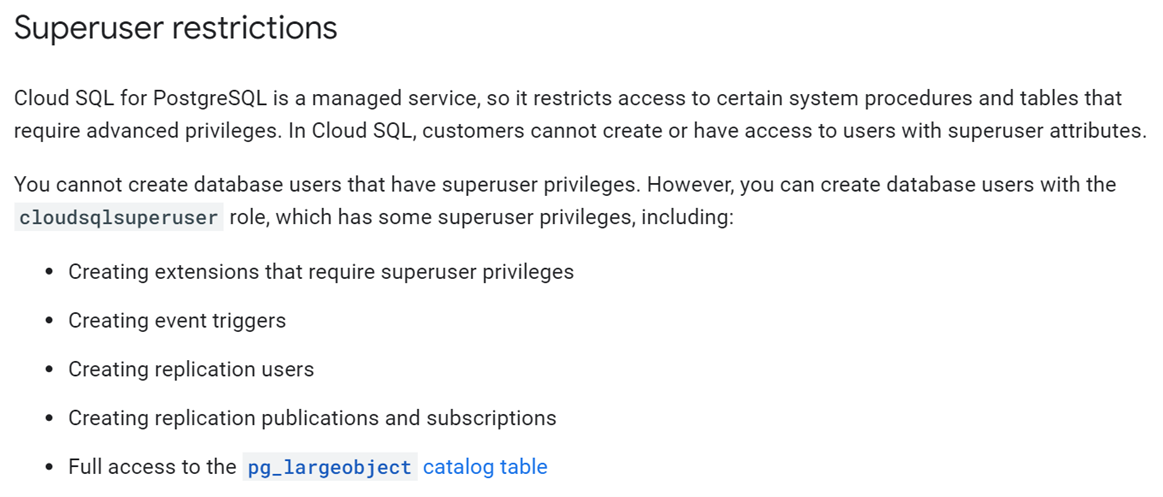Click 'Creating replication publications and subscriptions' item
The height and width of the screenshot is (497, 1163).
(x=312, y=418)
